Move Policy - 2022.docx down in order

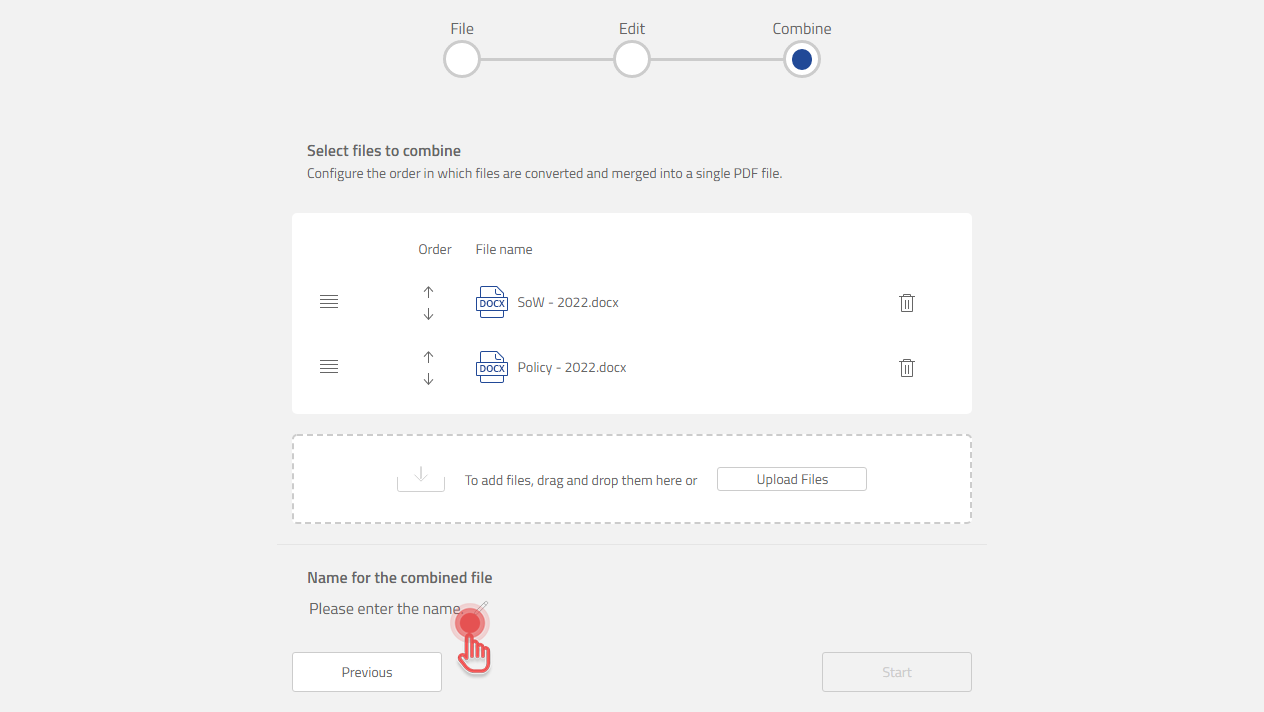(429, 379)
